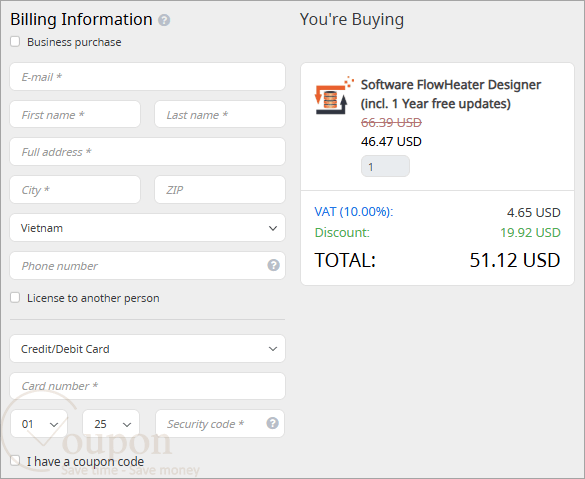Click the green Discount label
Viewport: 585px width, 479px height.
click(x=342, y=232)
